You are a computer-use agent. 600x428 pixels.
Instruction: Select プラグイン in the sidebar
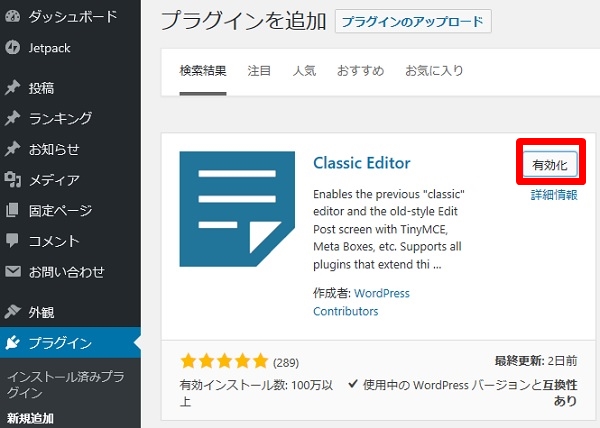tap(70, 343)
